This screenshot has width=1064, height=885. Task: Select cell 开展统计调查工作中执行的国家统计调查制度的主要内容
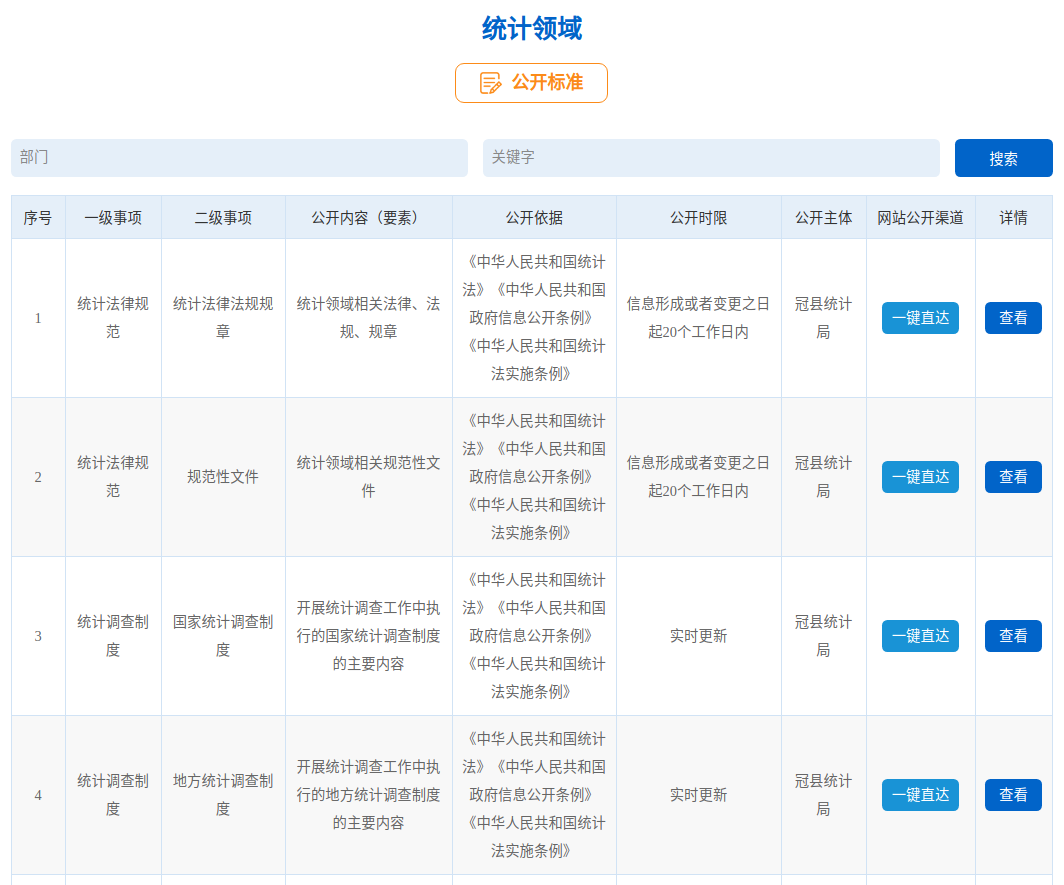[368, 636]
